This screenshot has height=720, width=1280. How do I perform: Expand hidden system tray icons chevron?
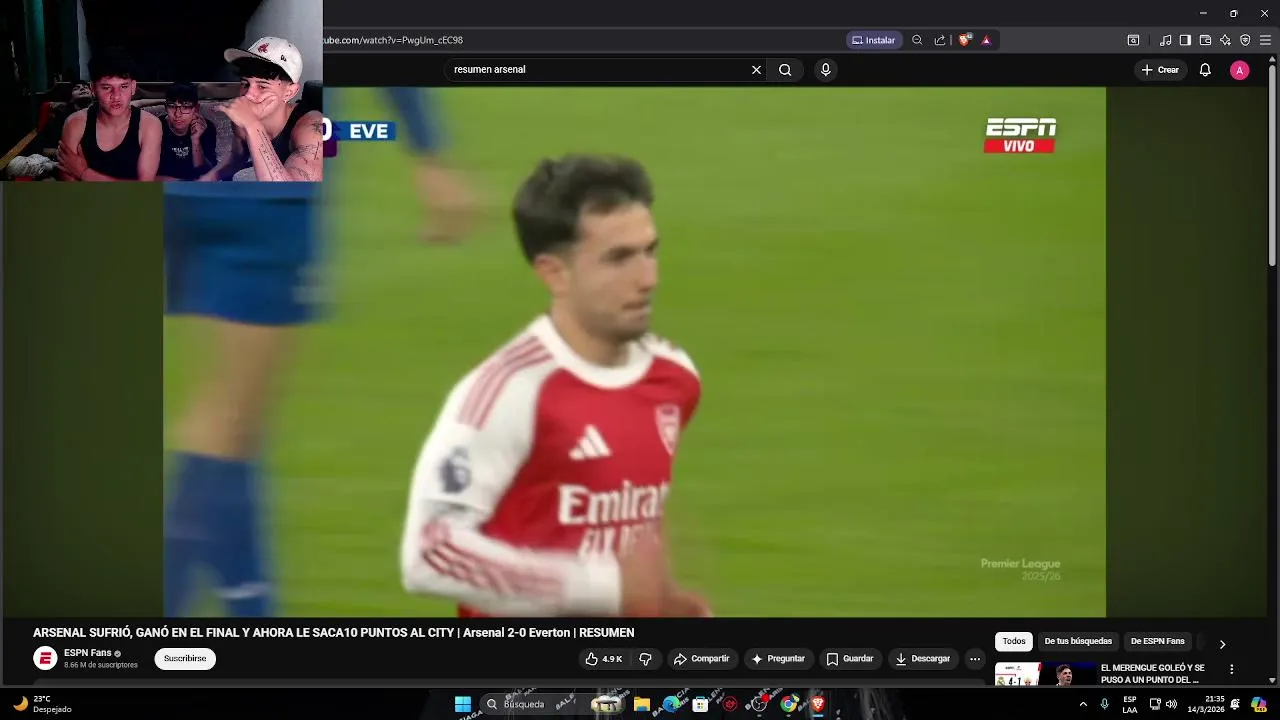point(1083,704)
